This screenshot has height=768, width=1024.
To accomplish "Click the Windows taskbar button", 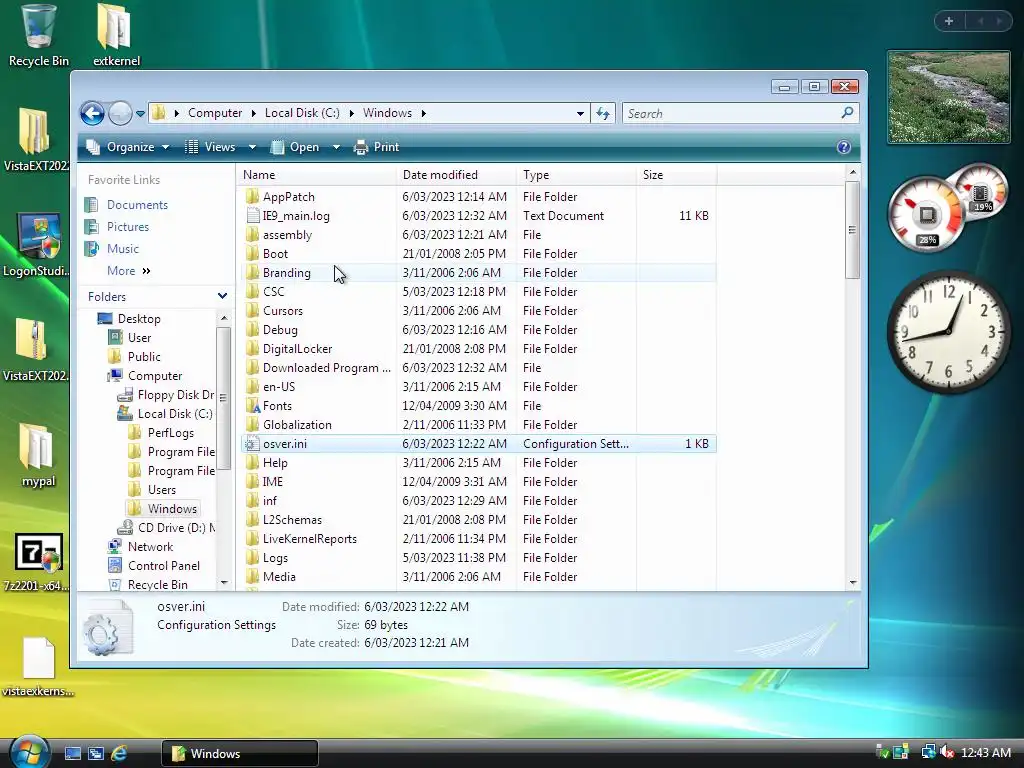I will (x=240, y=754).
